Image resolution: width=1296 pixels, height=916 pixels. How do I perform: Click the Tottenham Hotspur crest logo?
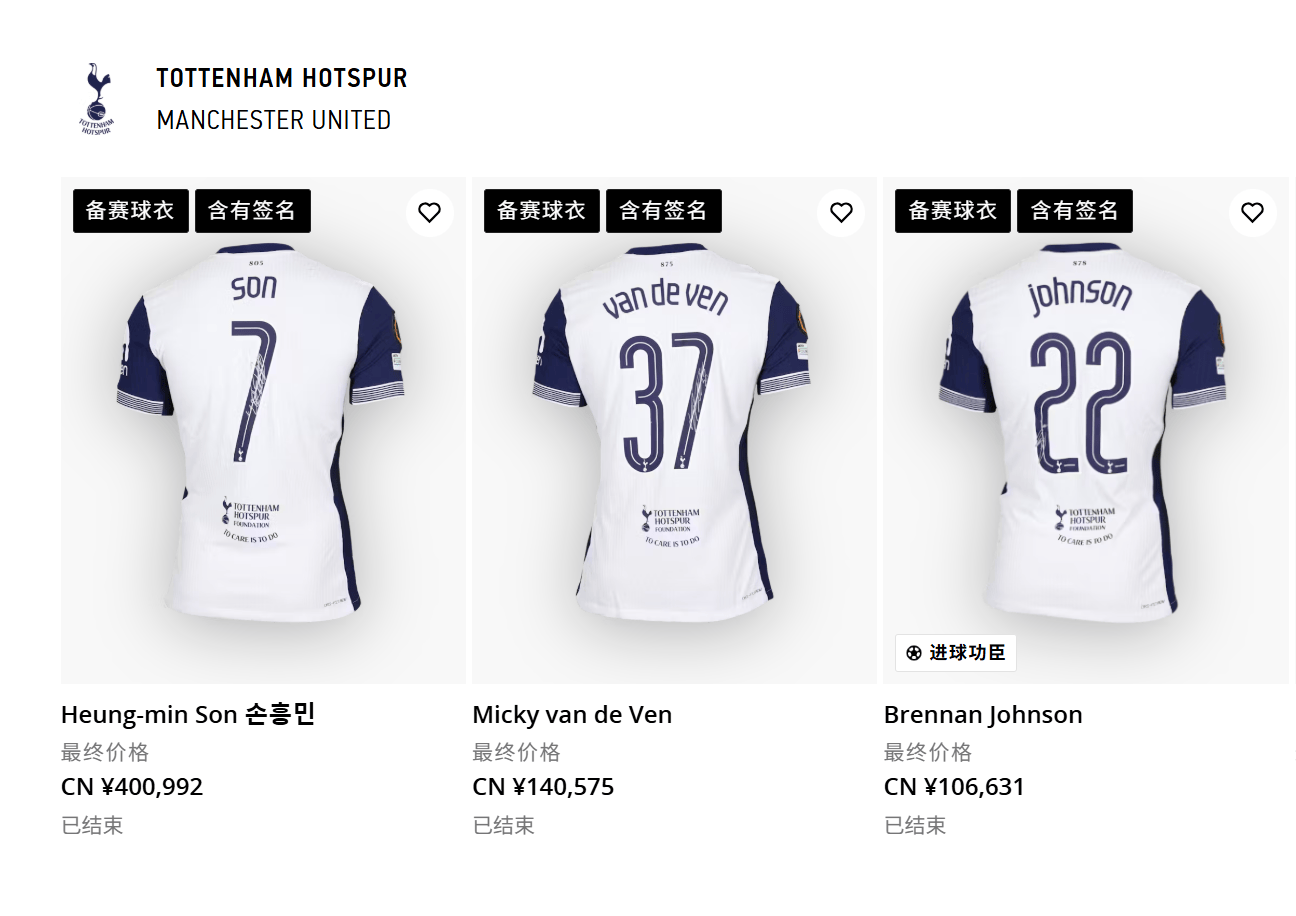click(x=97, y=98)
